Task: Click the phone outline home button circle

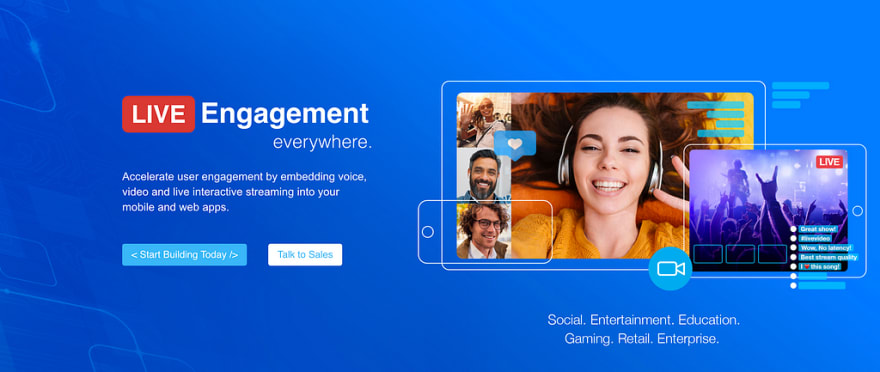Action: [x=428, y=232]
